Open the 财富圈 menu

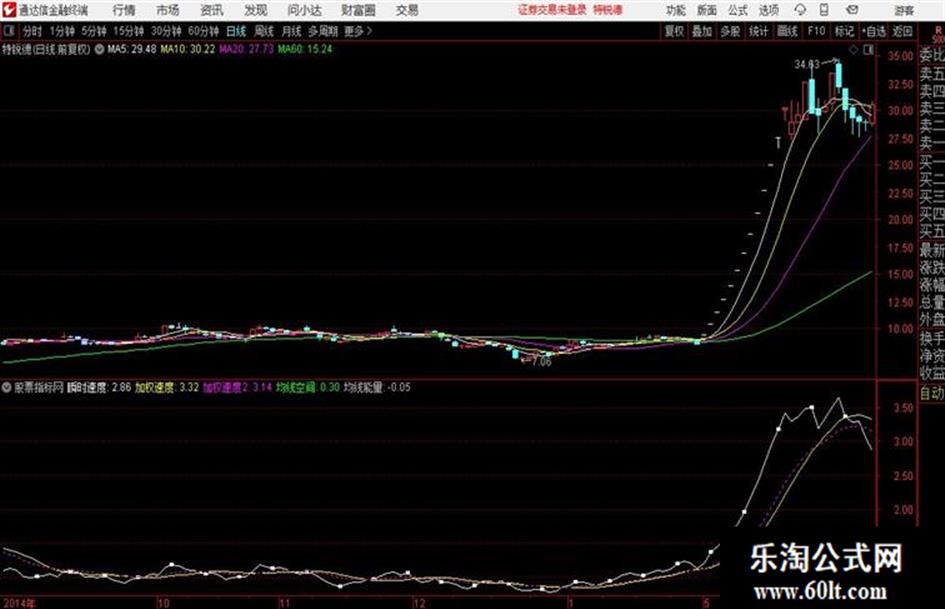358,10
